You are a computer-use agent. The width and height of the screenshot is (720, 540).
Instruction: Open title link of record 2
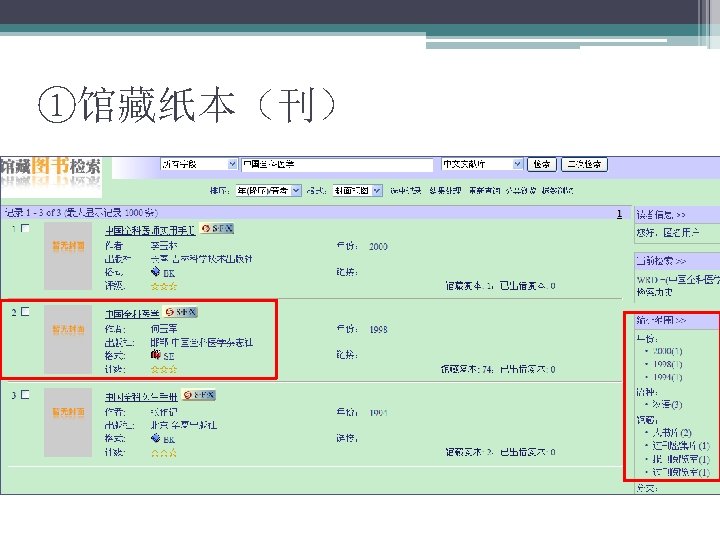tap(132, 314)
